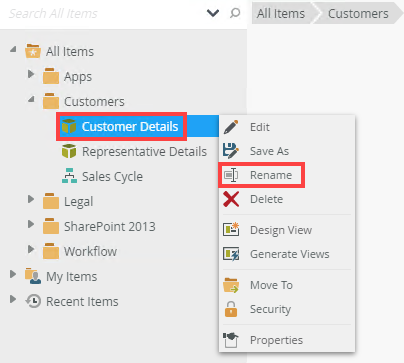Viewport: 404px width, 363px height.
Task: Open the search options dropdown chevron
Action: click(x=213, y=13)
